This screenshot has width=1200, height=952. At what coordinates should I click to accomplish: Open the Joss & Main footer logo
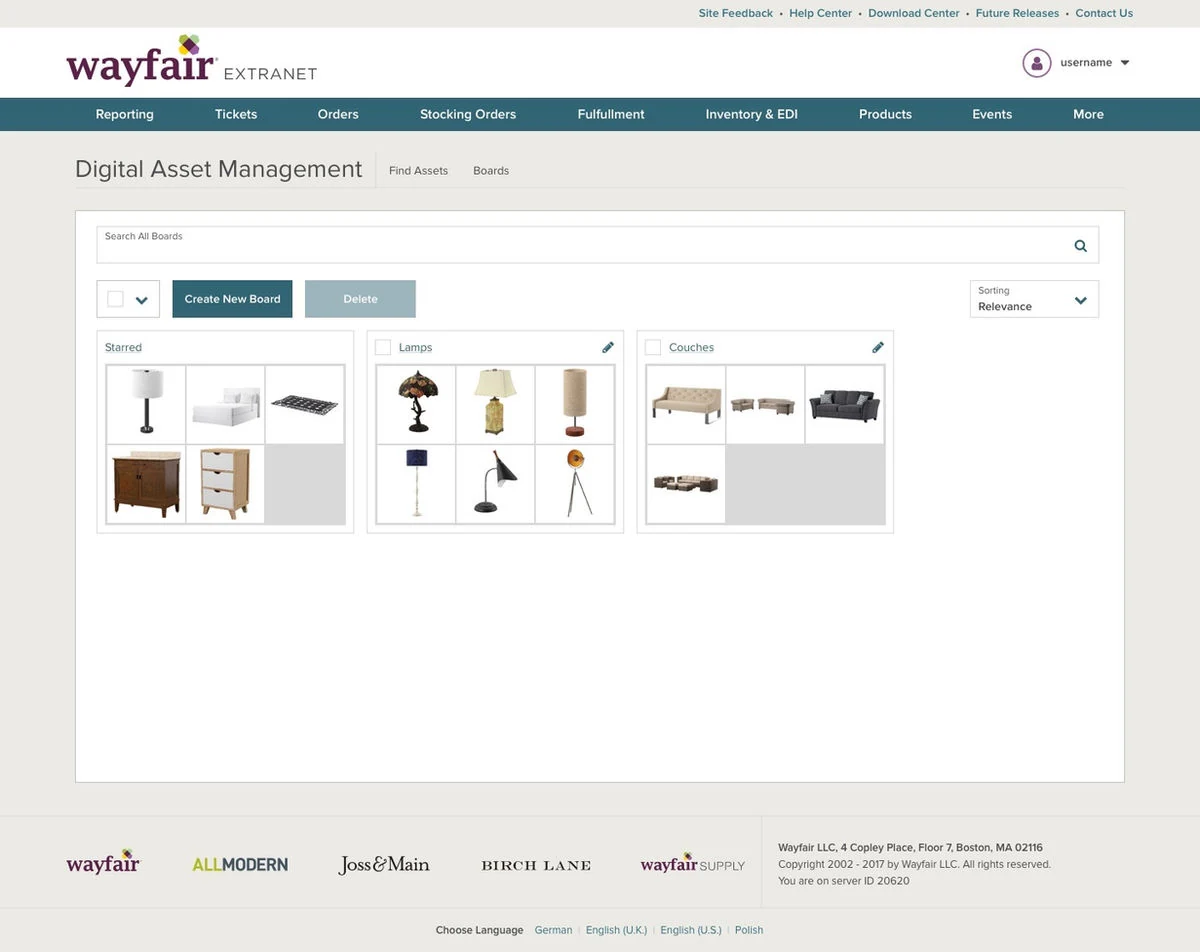point(384,865)
